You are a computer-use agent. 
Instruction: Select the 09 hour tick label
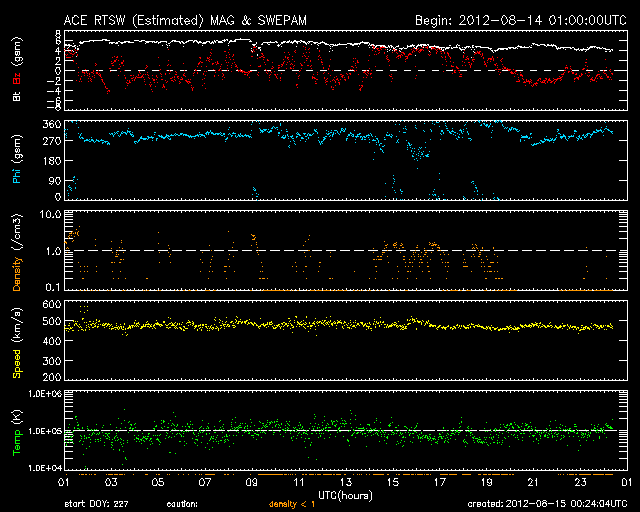(253, 483)
